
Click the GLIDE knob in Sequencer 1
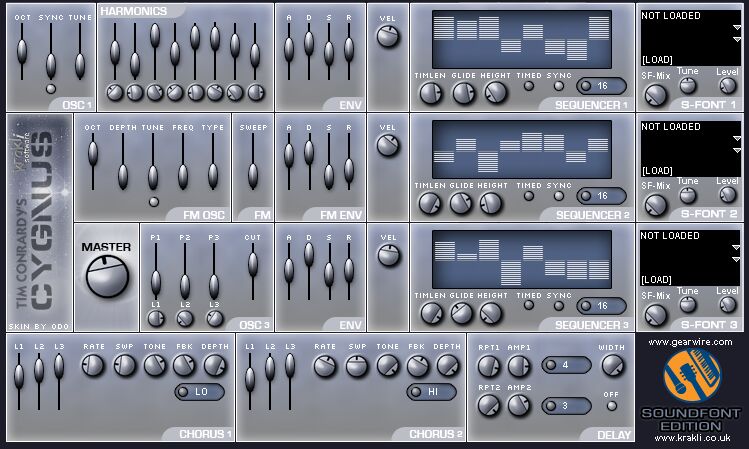coord(463,93)
